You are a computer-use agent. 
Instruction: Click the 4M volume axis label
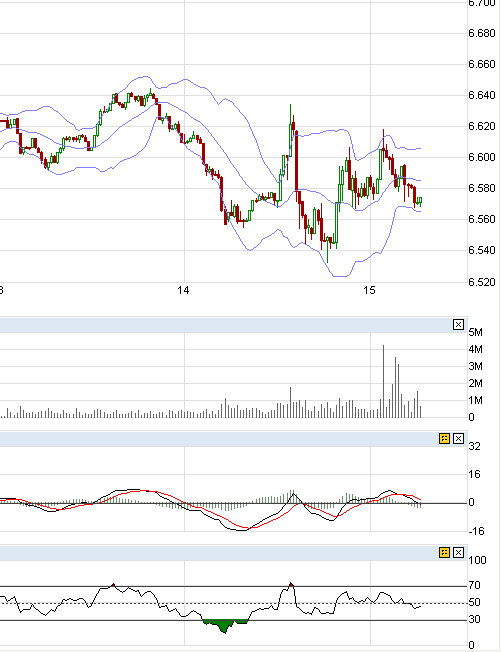pos(476,349)
